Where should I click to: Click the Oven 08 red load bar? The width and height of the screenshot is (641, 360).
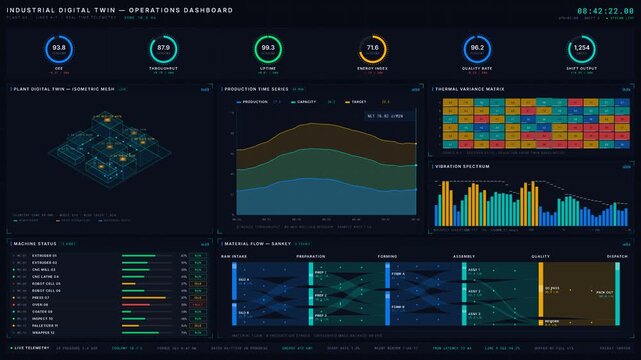click(136, 305)
